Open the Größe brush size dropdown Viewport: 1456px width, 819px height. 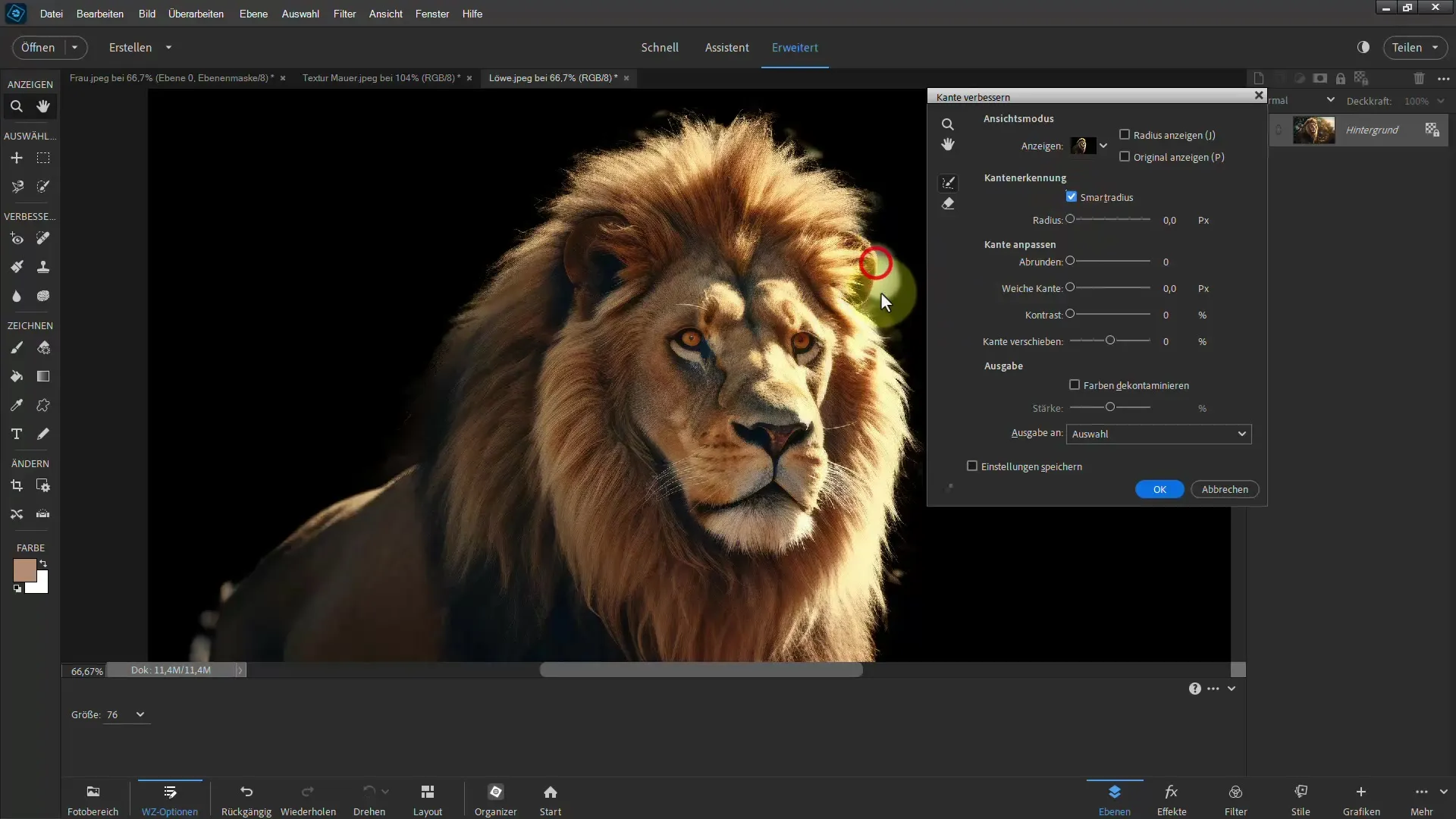[x=140, y=714]
